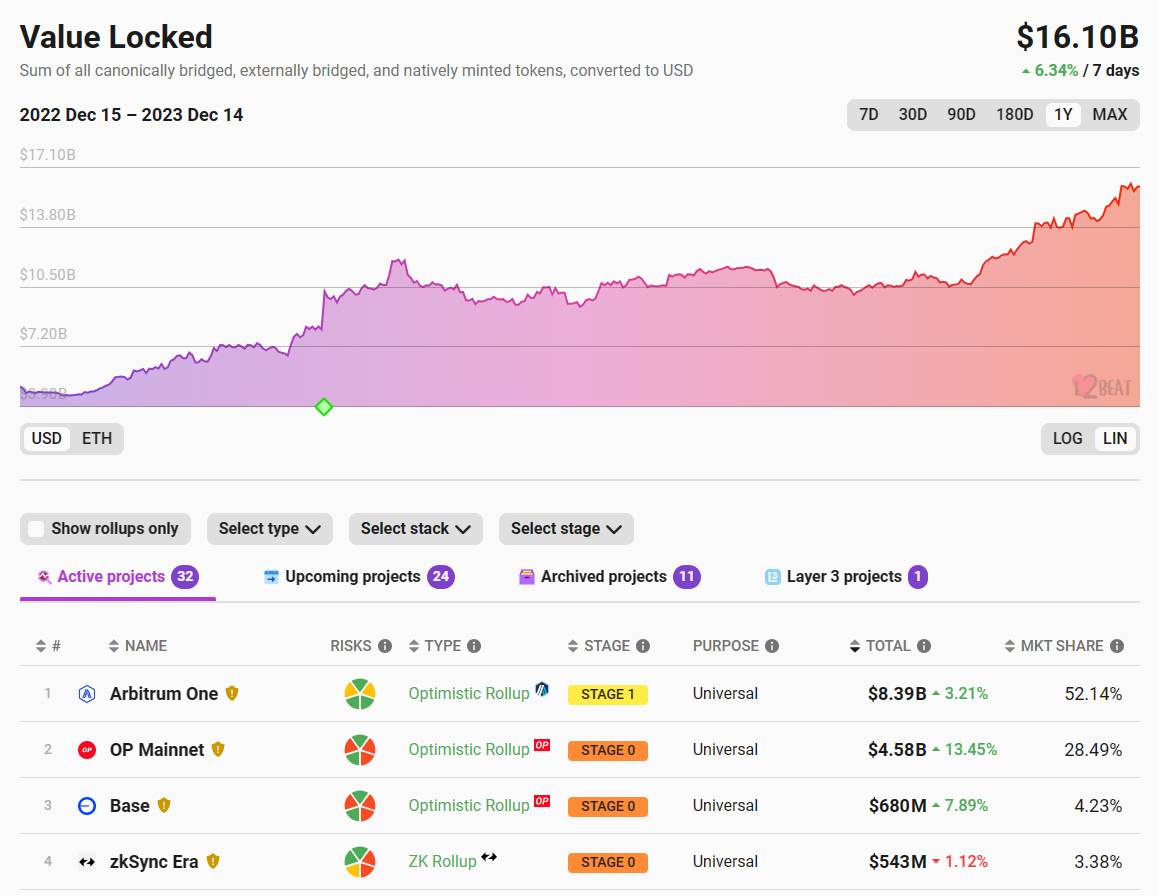Open the Select stage dropdown

click(566, 529)
